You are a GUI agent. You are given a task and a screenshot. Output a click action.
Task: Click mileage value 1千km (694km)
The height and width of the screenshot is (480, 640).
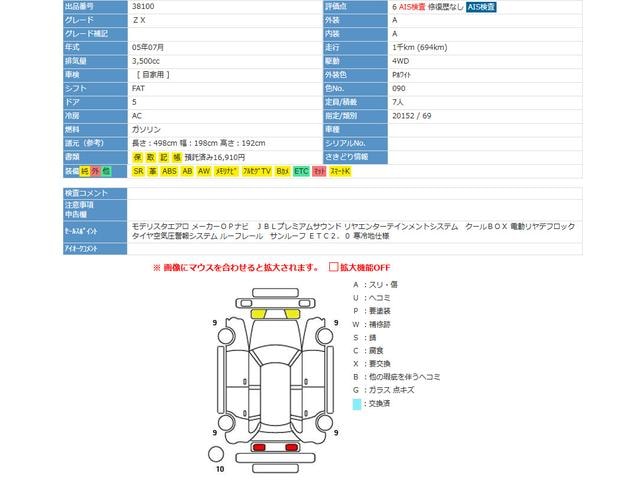pyautogui.click(x=420, y=47)
